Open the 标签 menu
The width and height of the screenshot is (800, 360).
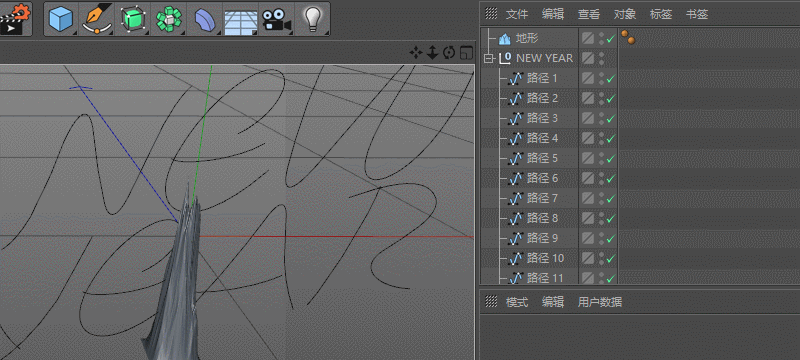click(661, 14)
